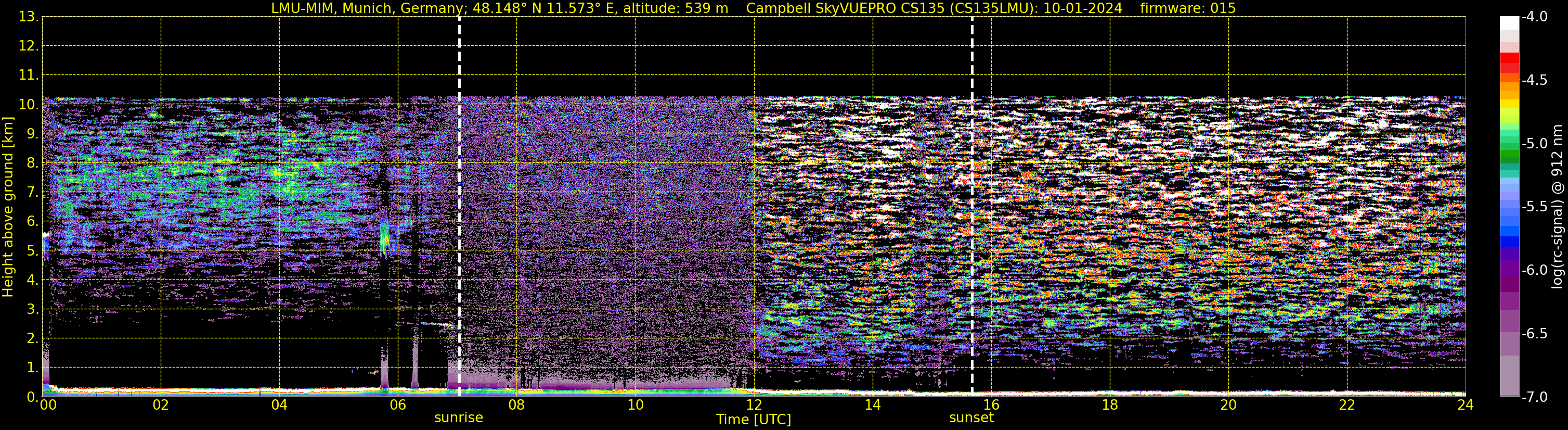Click the red segment of the colorbar
Viewport: 1568px width, 430px height.
(1510, 58)
